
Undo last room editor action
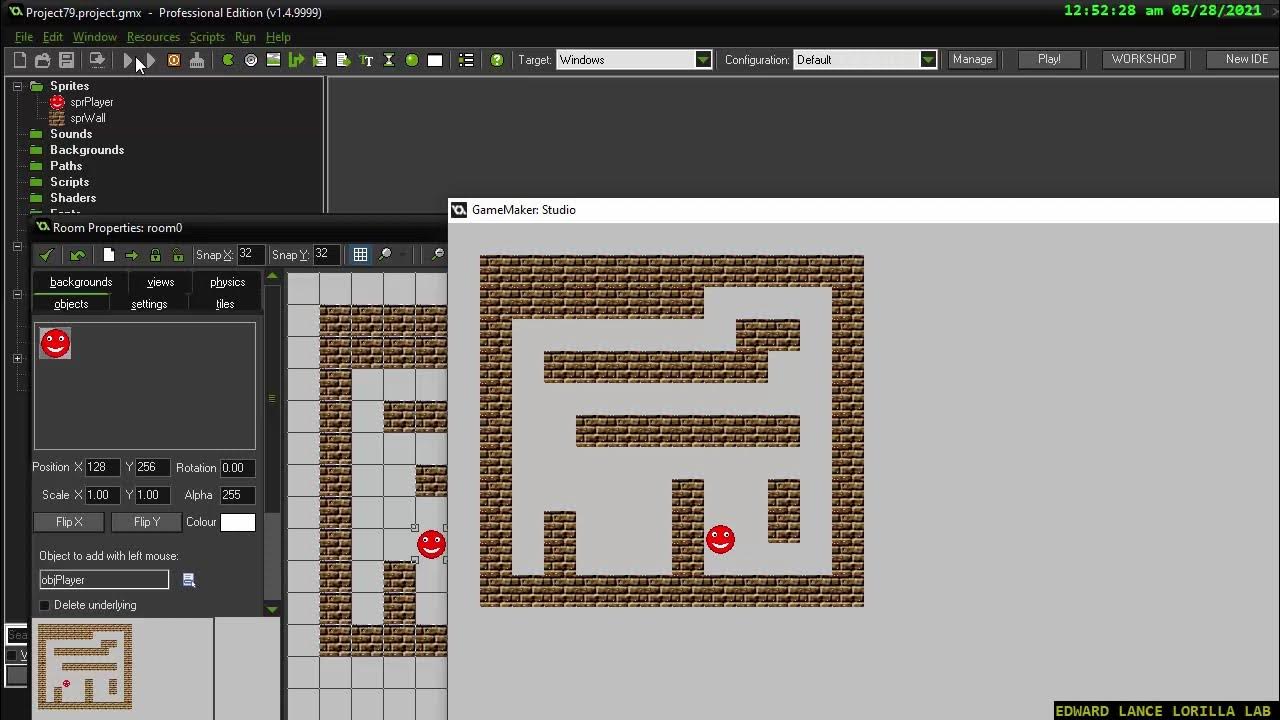coord(77,255)
